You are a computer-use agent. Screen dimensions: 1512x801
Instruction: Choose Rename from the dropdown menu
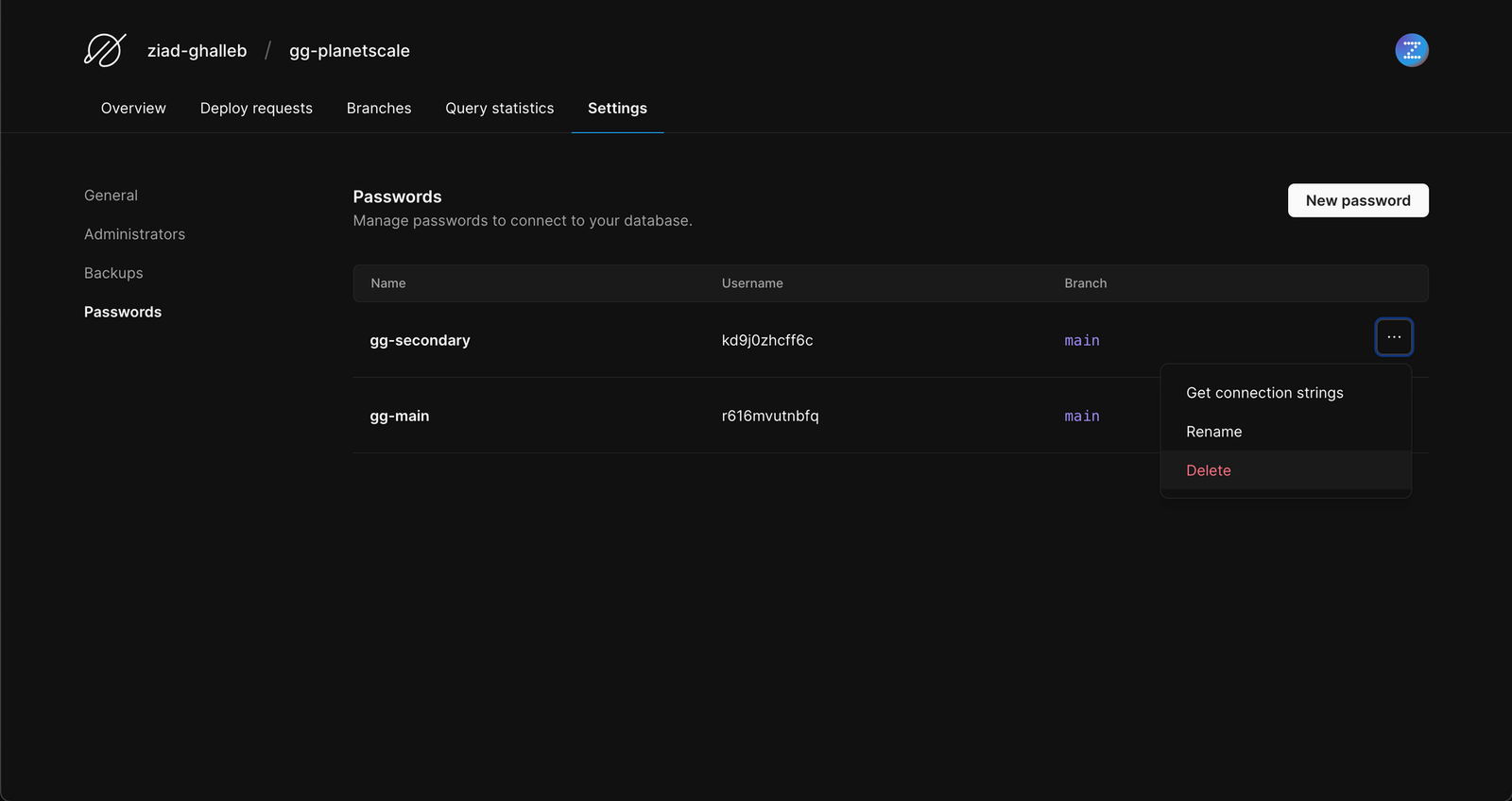click(x=1285, y=432)
